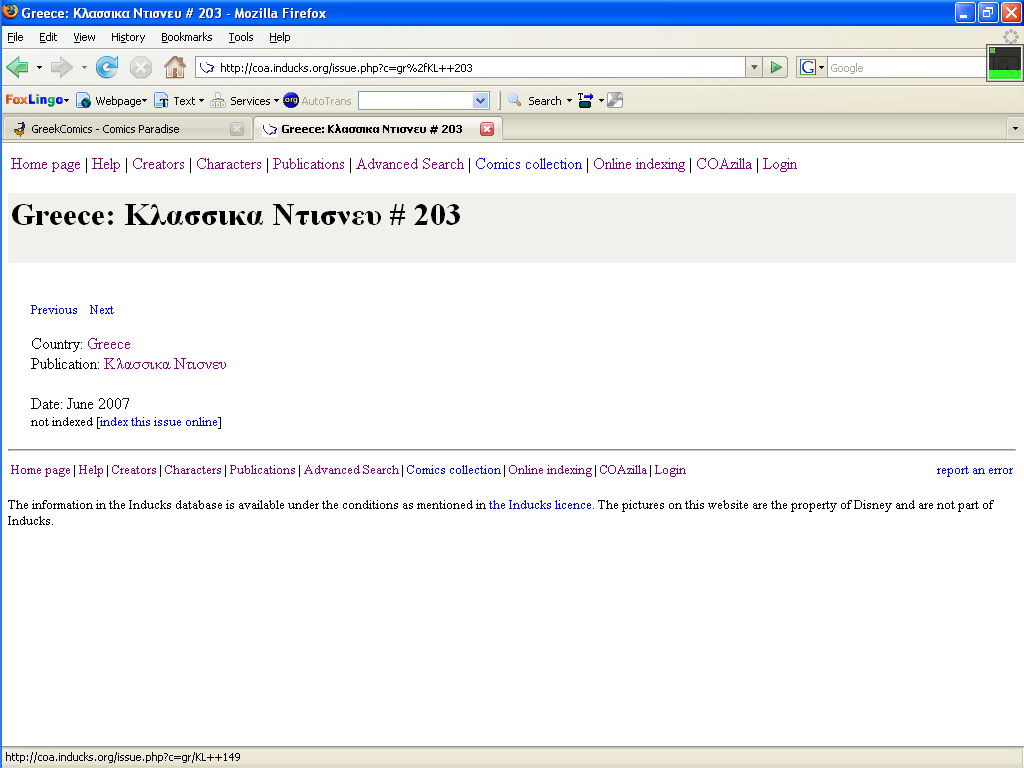Click the site favicon in address bar
Image resolution: width=1024 pixels, height=768 pixels.
207,67
